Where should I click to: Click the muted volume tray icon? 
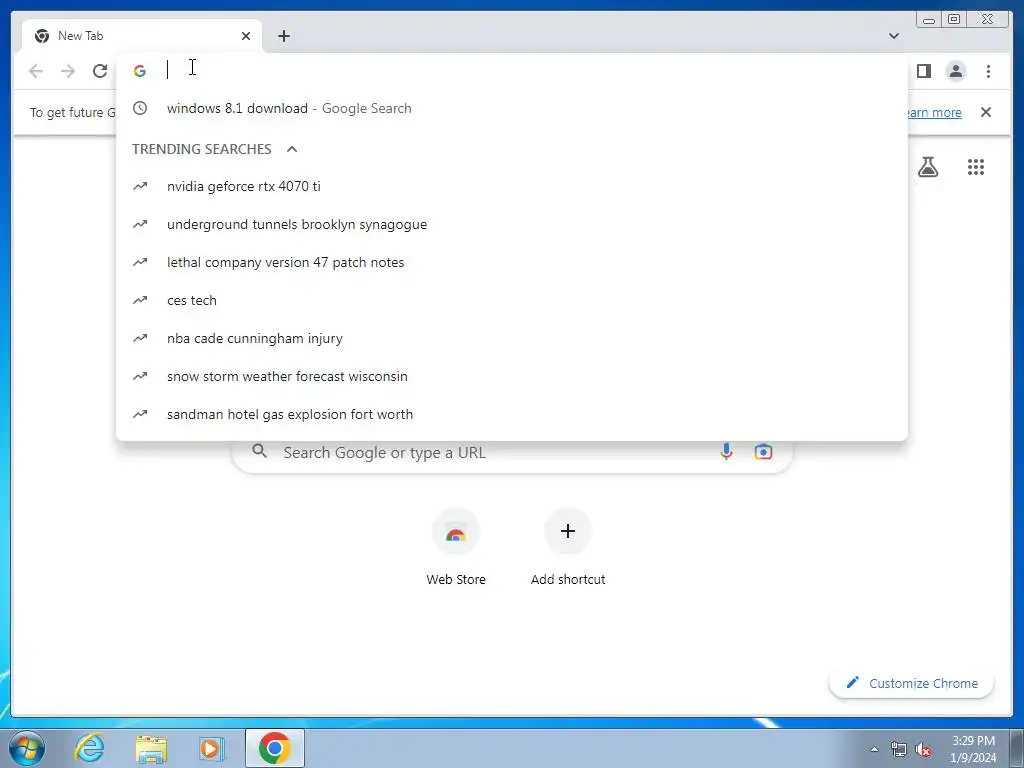[x=923, y=749]
